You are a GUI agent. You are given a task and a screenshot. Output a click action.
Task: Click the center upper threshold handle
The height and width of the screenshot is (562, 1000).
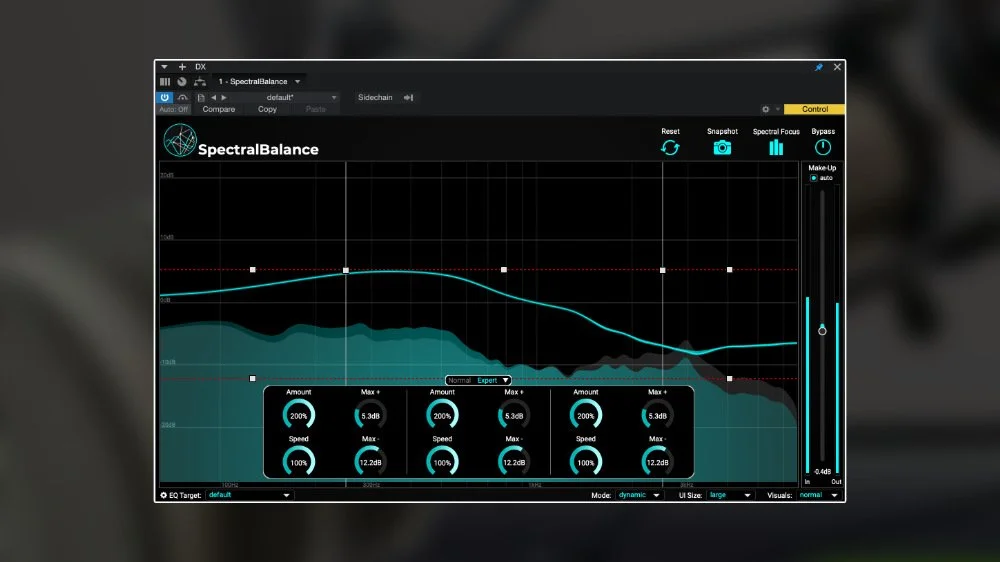coord(504,270)
